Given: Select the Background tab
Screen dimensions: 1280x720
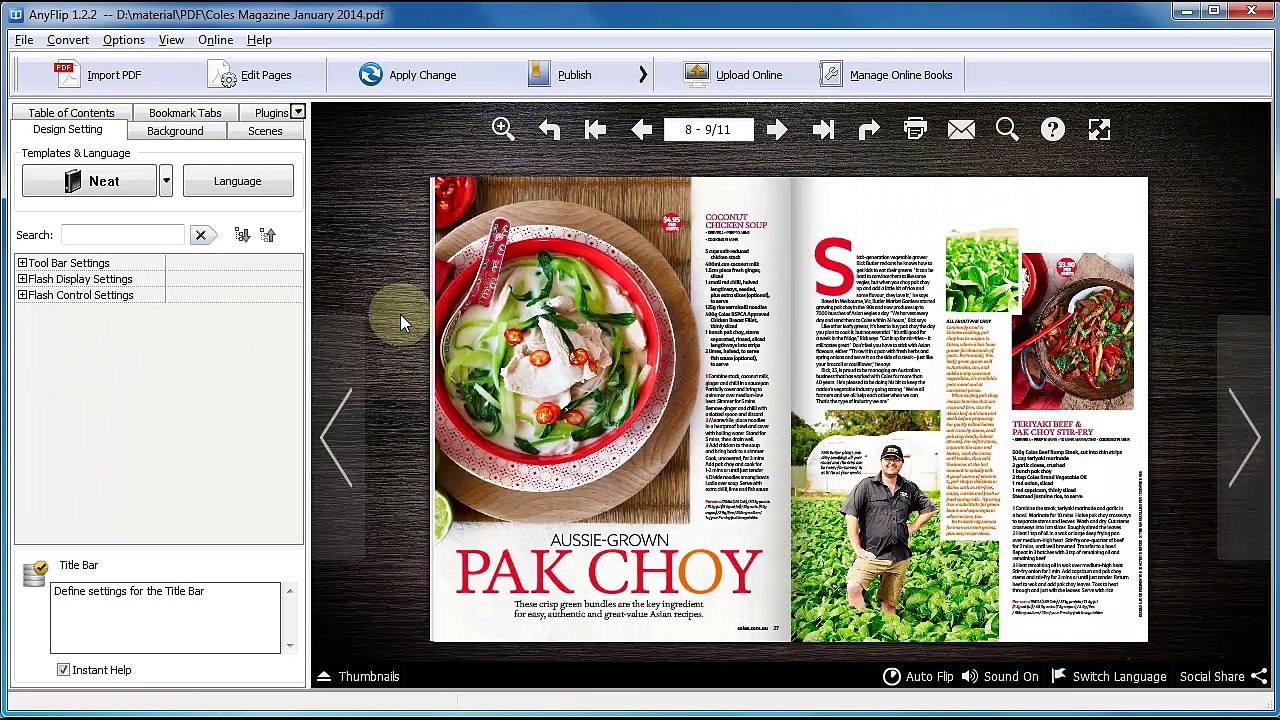Looking at the screenshot, I should pos(175,131).
